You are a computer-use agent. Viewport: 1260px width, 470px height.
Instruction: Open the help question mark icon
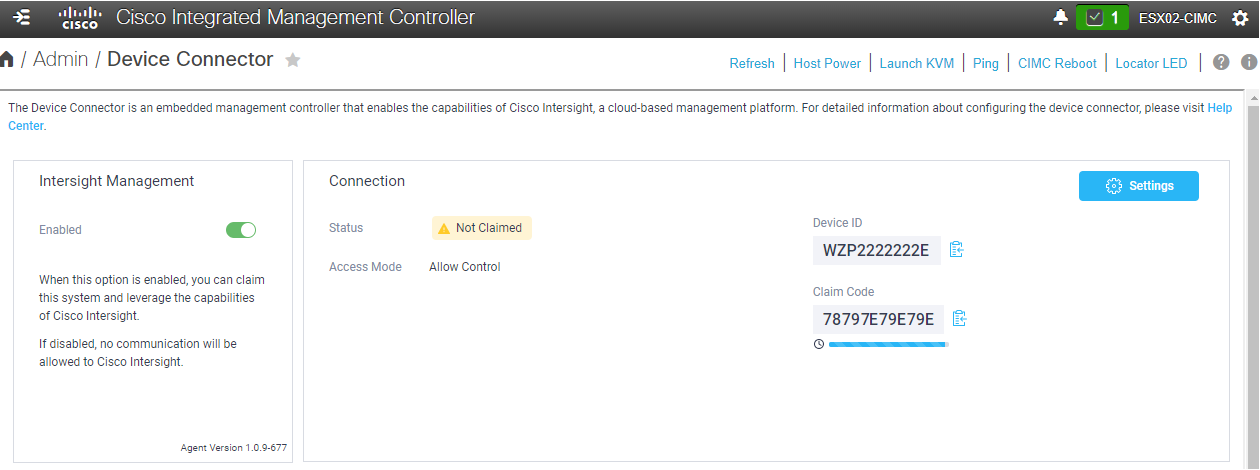[x=1220, y=62]
